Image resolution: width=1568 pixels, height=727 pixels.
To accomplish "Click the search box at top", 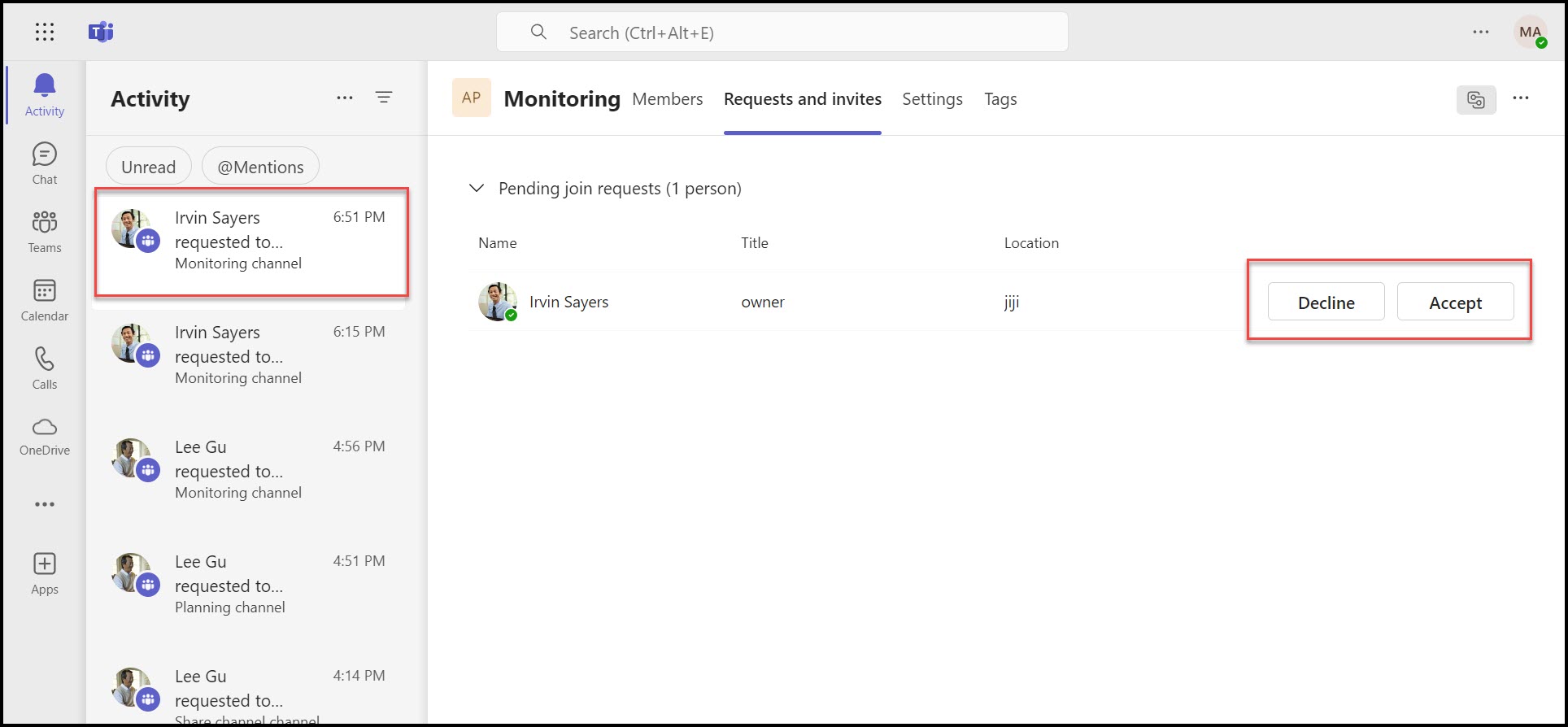I will pyautogui.click(x=781, y=33).
